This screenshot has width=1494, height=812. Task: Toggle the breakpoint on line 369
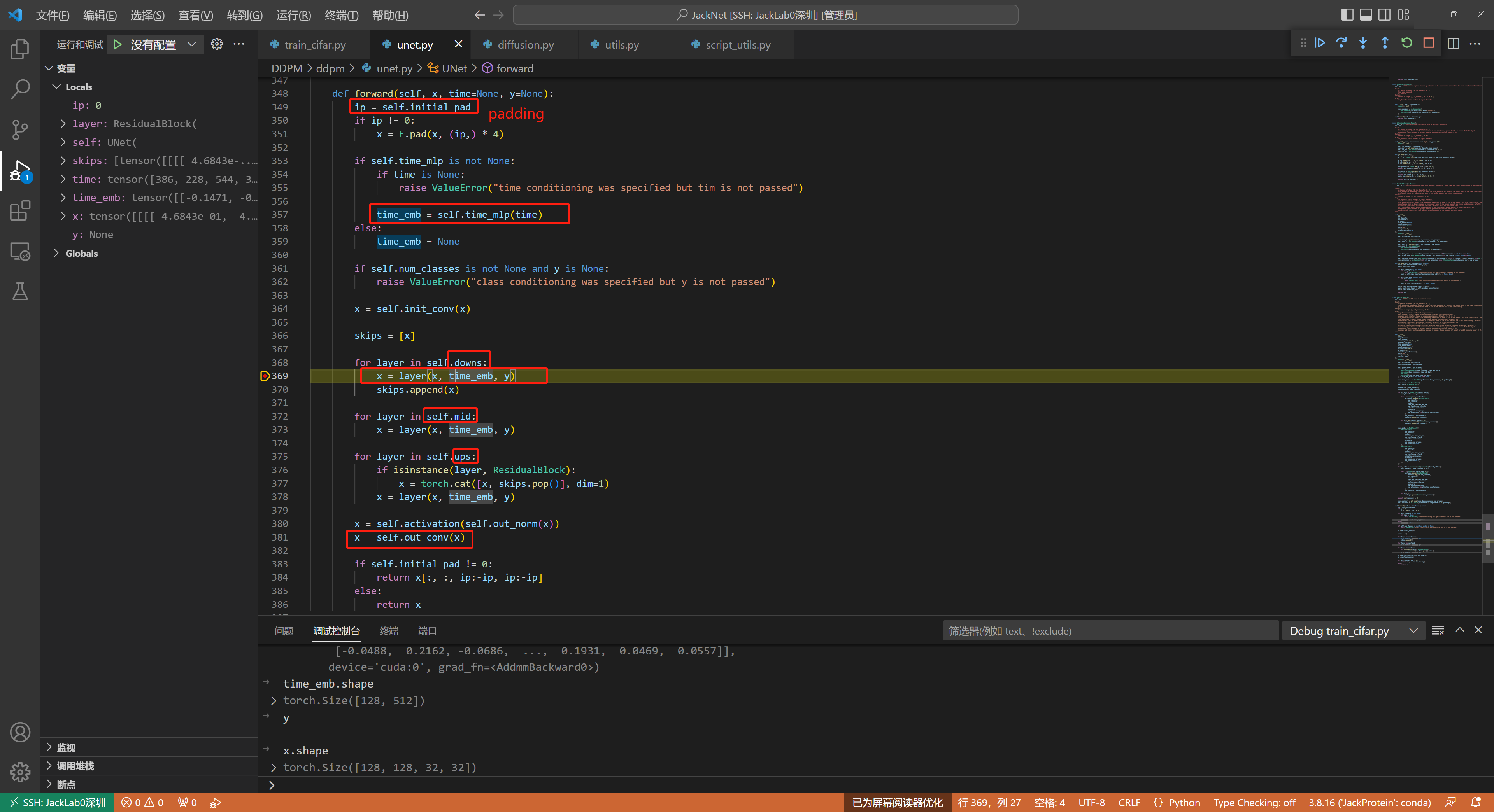point(265,376)
